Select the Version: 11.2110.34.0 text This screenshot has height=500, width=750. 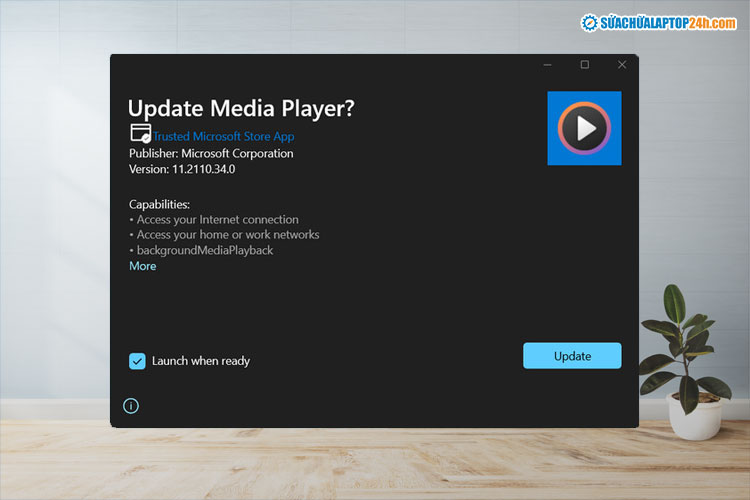[x=182, y=169]
